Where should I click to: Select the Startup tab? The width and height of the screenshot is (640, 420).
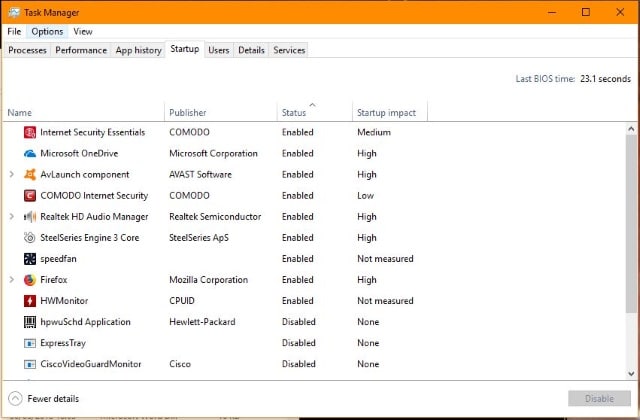click(184, 49)
